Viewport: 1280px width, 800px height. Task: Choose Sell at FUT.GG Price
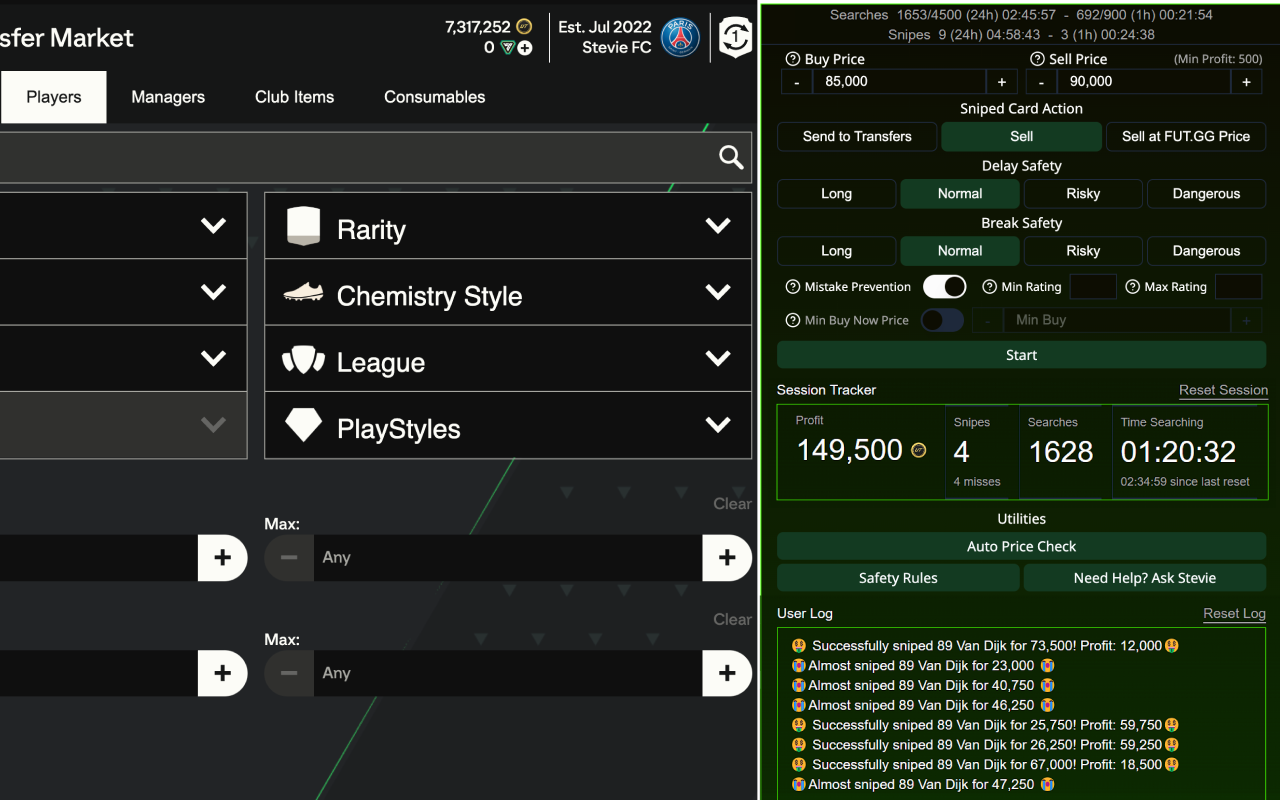1186,137
